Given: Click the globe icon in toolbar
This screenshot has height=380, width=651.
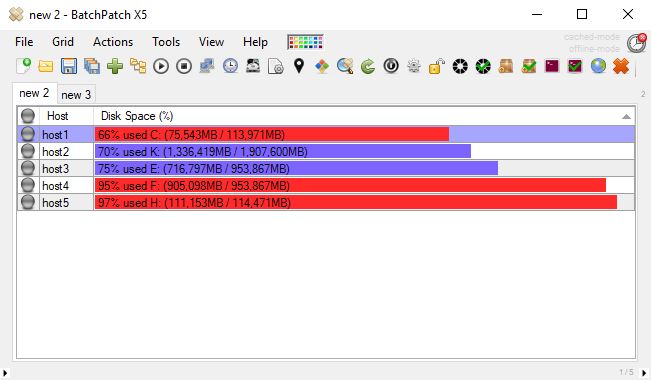Looking at the screenshot, I should tap(598, 66).
